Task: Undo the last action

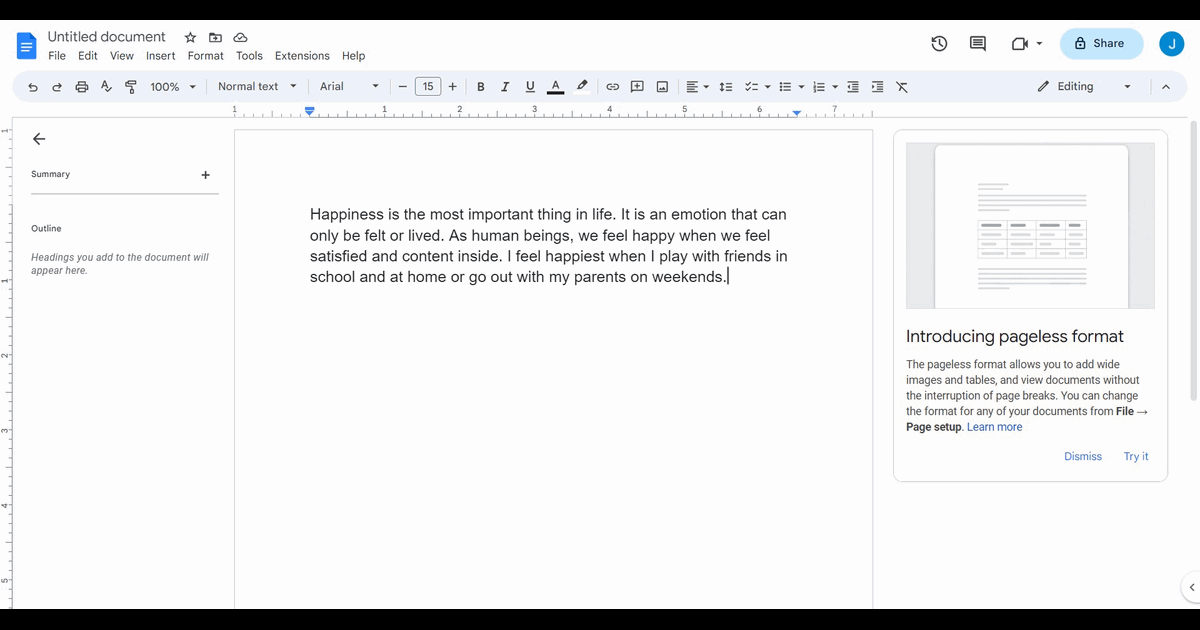Action: 33,87
